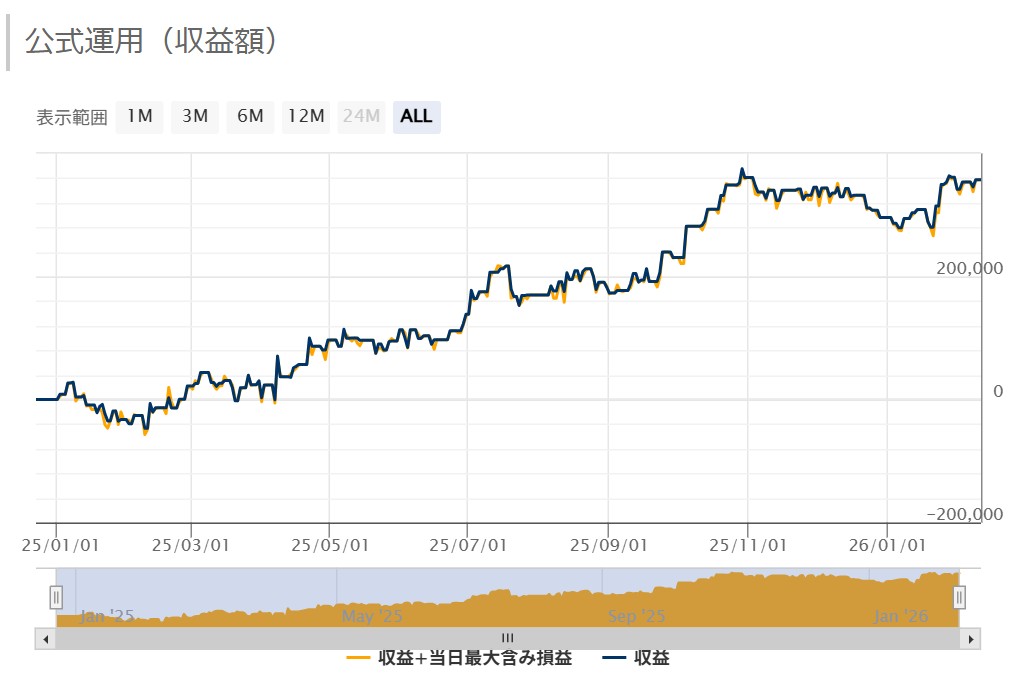Click the left navigator range handle
Screen dimensions: 1018x681
56,597
